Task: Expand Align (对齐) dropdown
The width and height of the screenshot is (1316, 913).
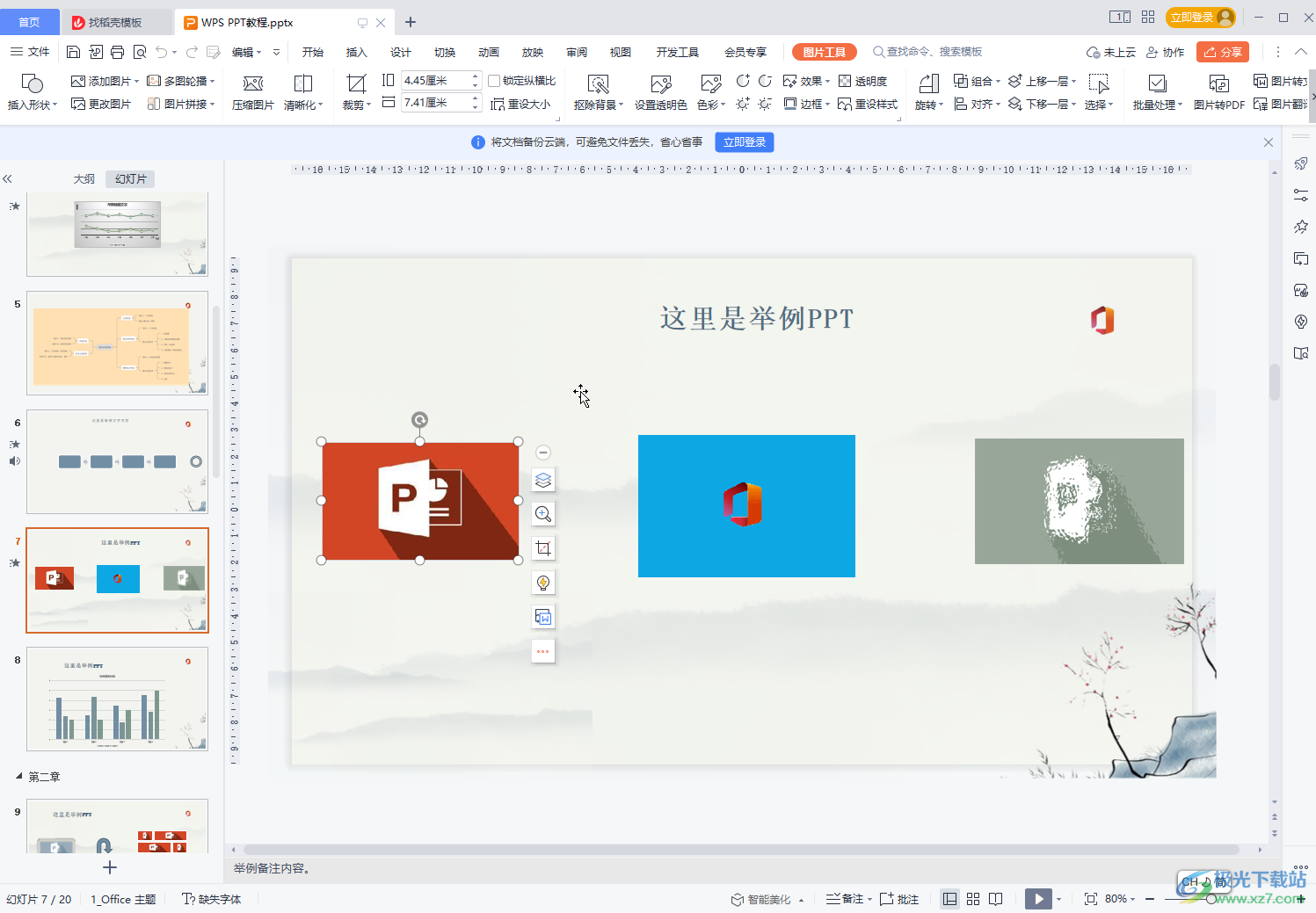Action: pos(1000,104)
